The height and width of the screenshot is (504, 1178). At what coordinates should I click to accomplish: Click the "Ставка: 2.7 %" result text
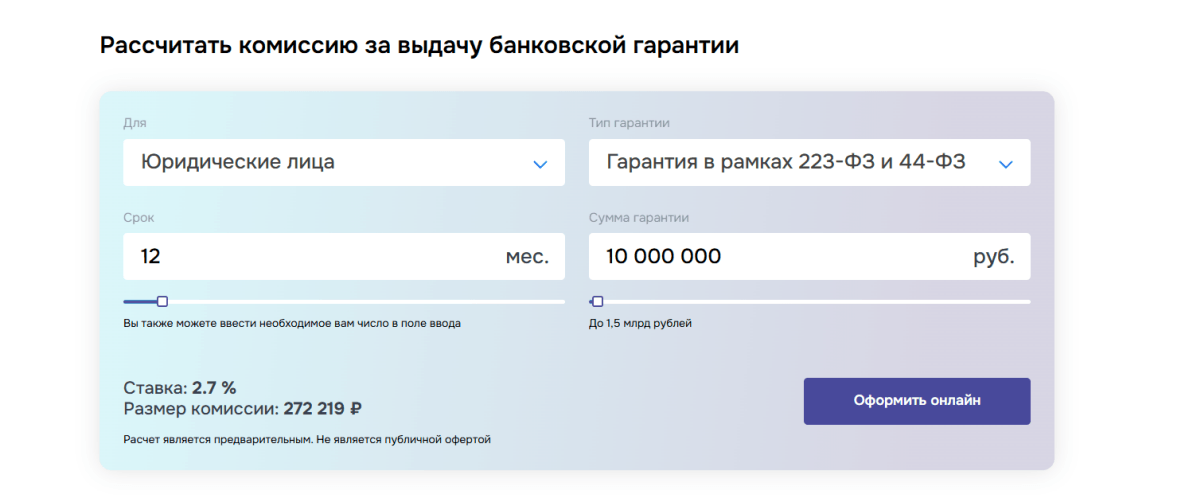point(180,388)
